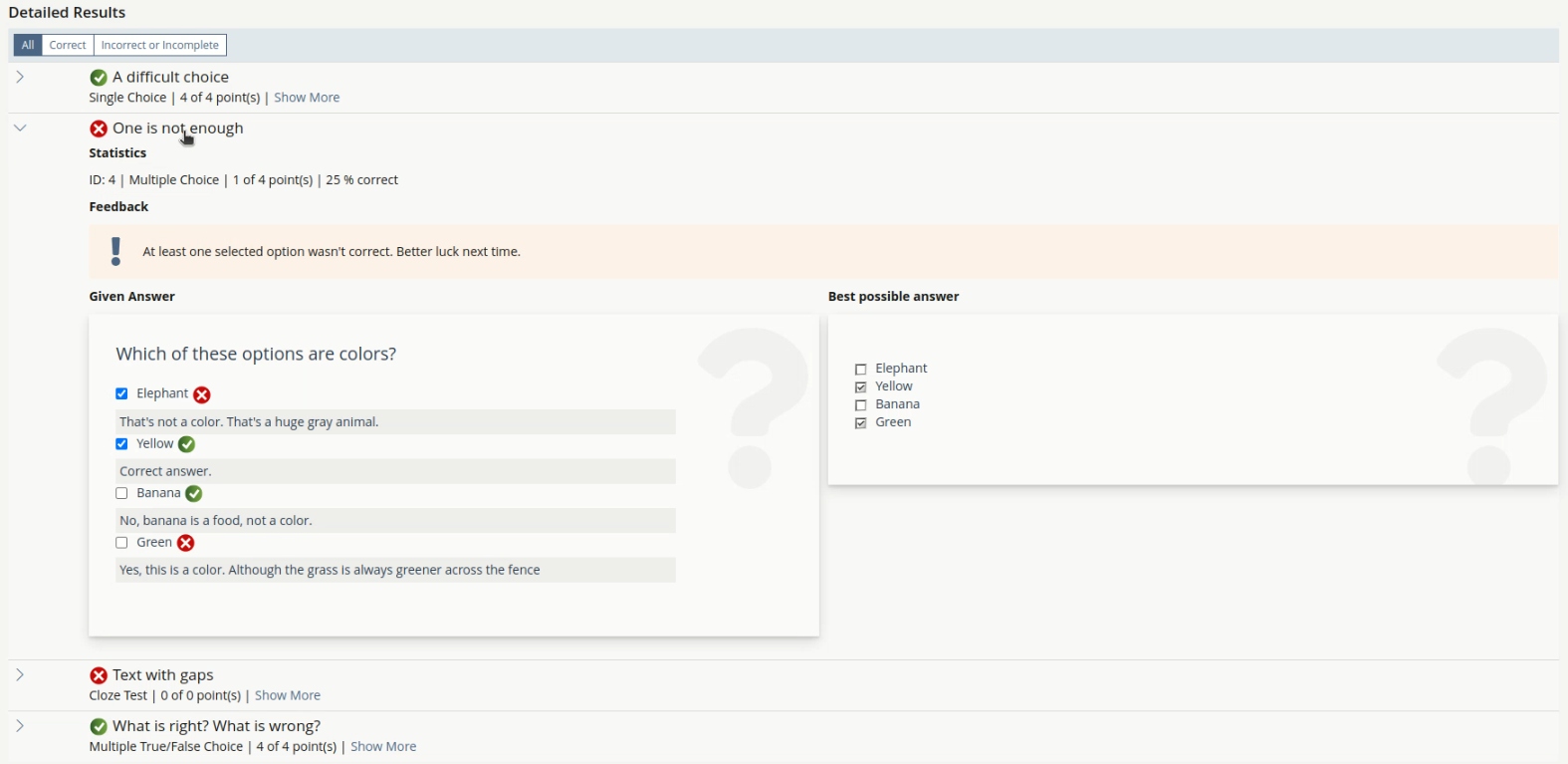Expand the Text with gaps question row
This screenshot has height=764, width=1568.
pos(20,675)
